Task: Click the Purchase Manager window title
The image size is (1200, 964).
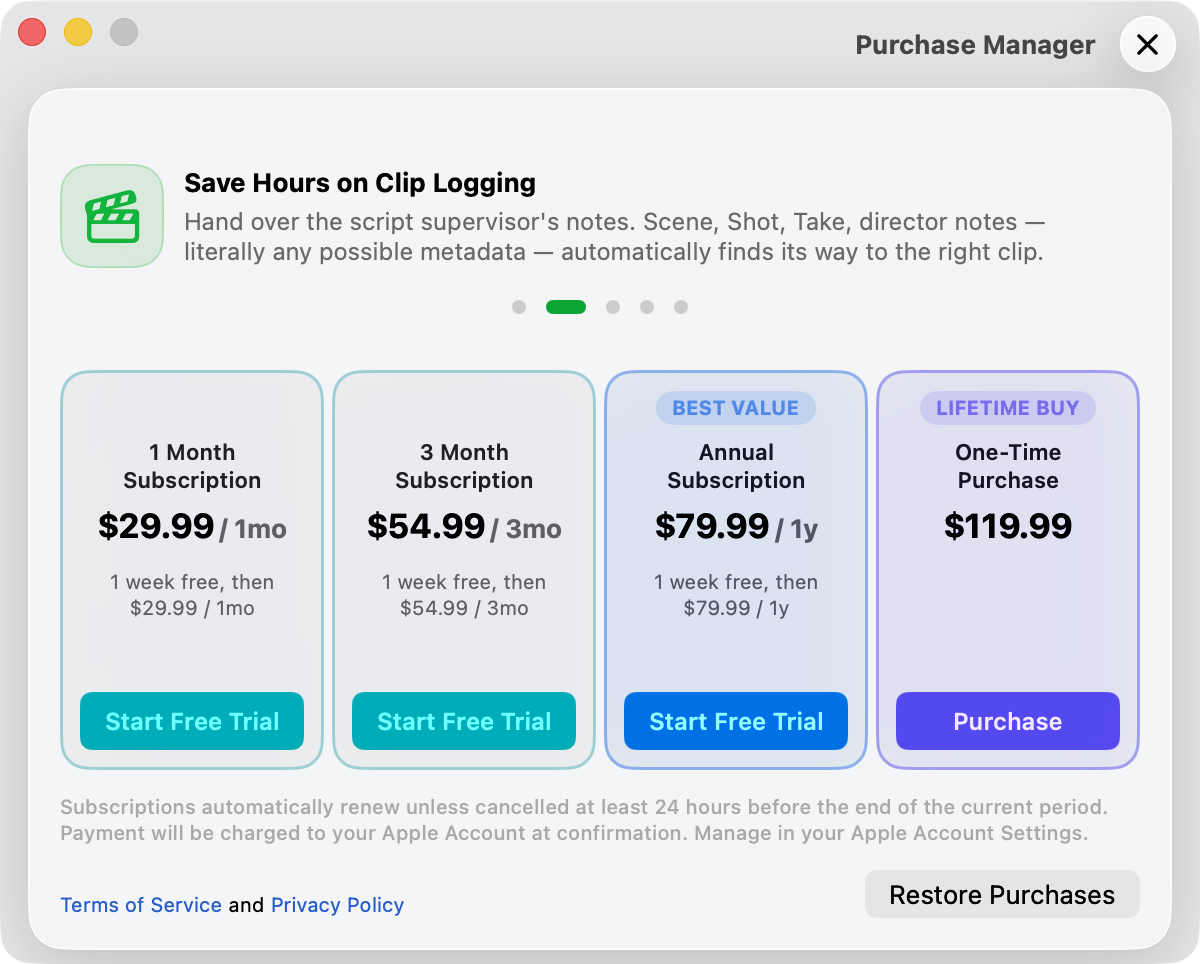Action: [x=975, y=45]
